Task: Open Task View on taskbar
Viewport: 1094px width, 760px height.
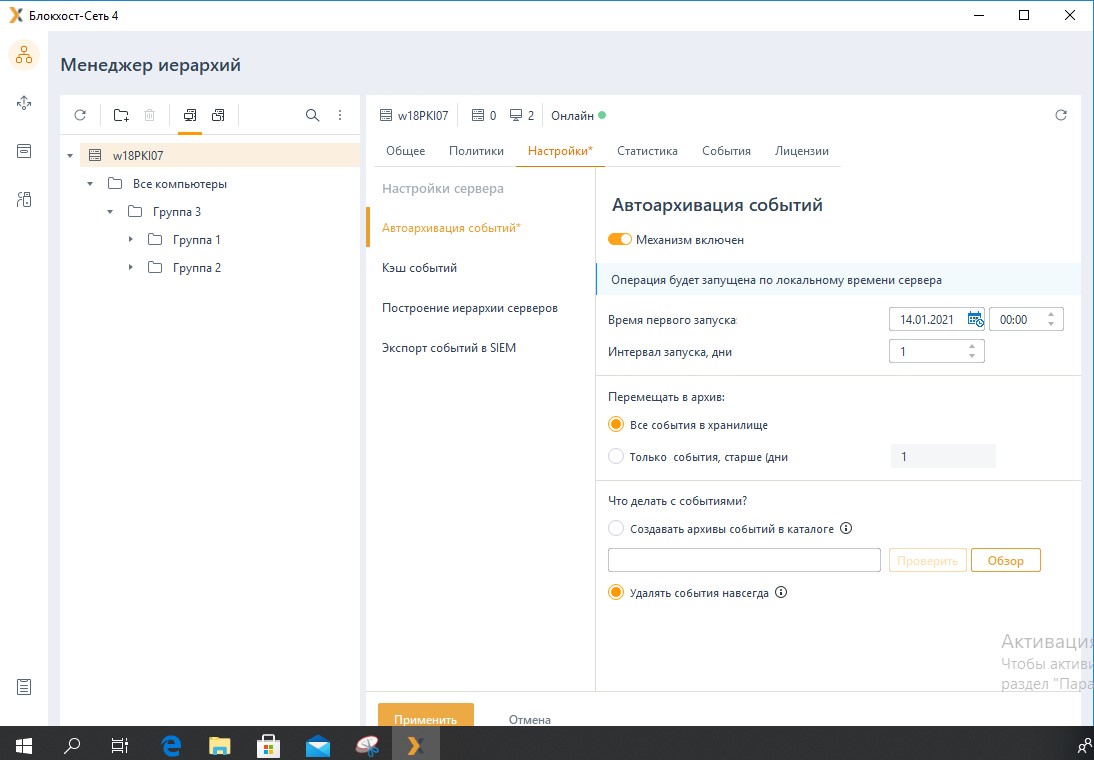Action: click(120, 746)
